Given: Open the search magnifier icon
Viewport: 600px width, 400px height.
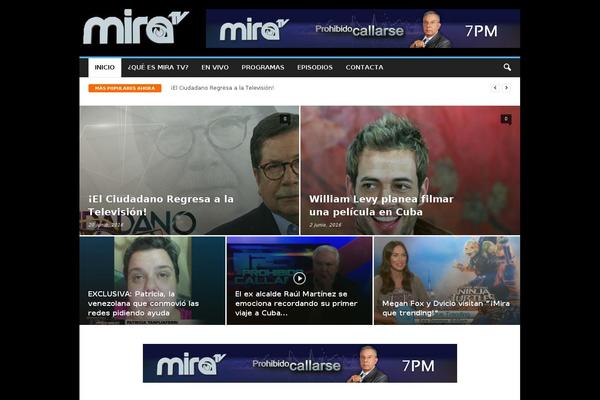Looking at the screenshot, I should (x=507, y=67).
